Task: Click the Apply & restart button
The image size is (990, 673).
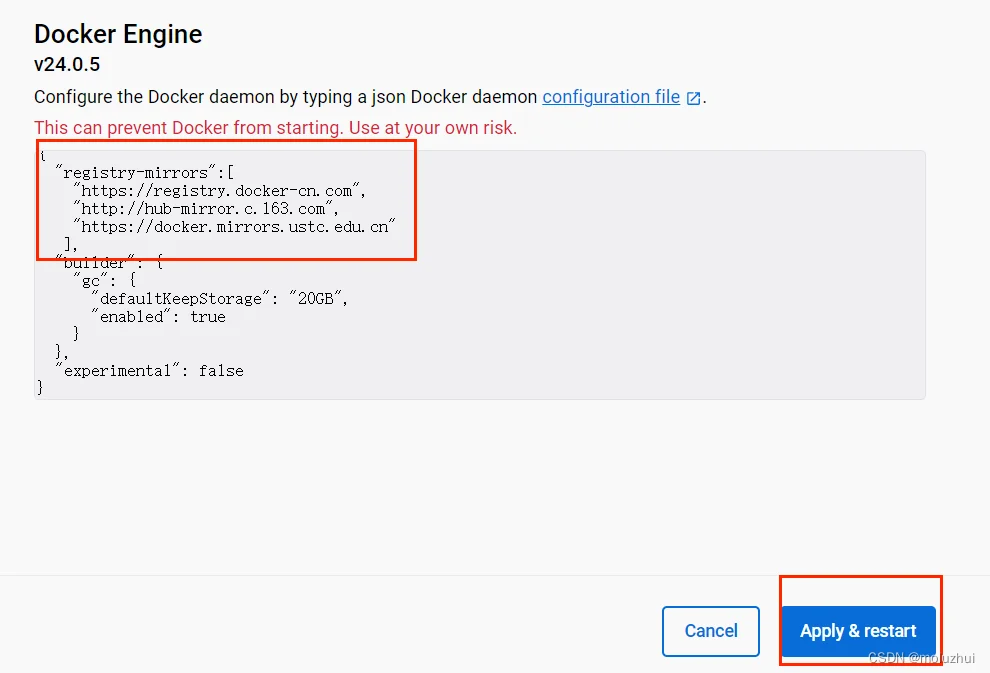Action: coord(858,631)
